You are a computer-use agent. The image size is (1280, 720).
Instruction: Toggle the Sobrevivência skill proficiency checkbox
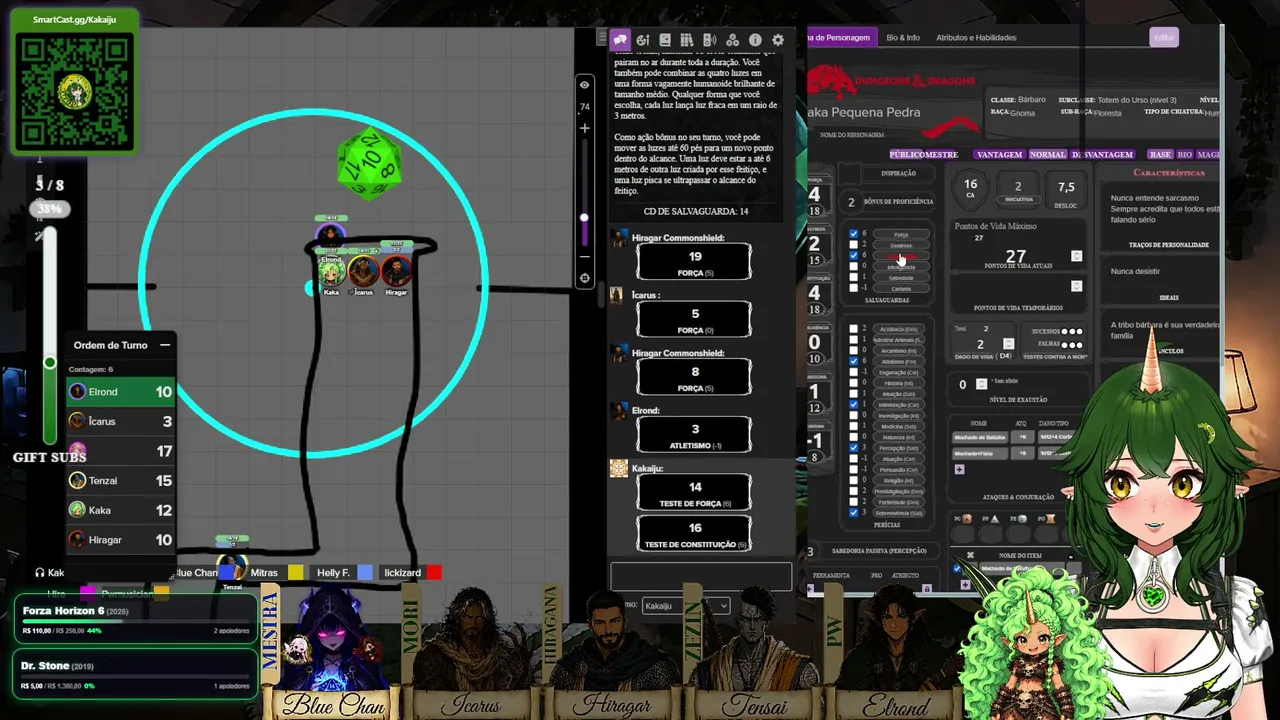(853, 513)
